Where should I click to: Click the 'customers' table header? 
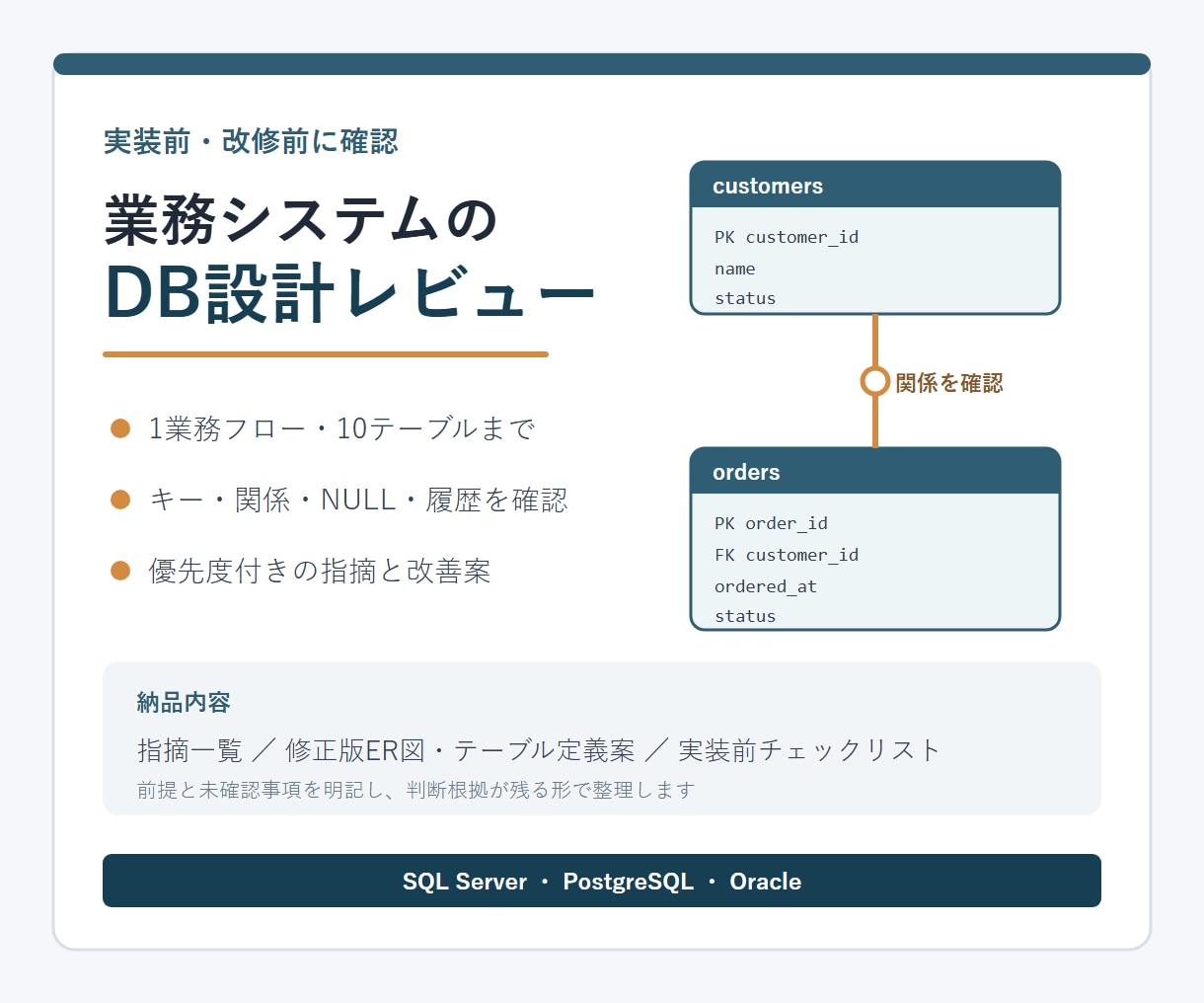(x=875, y=186)
